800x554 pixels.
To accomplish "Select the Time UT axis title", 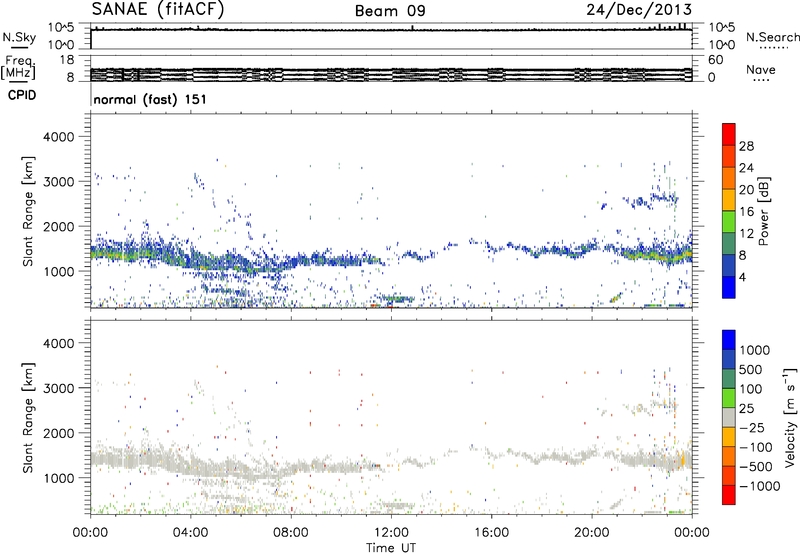I will tap(391, 548).
